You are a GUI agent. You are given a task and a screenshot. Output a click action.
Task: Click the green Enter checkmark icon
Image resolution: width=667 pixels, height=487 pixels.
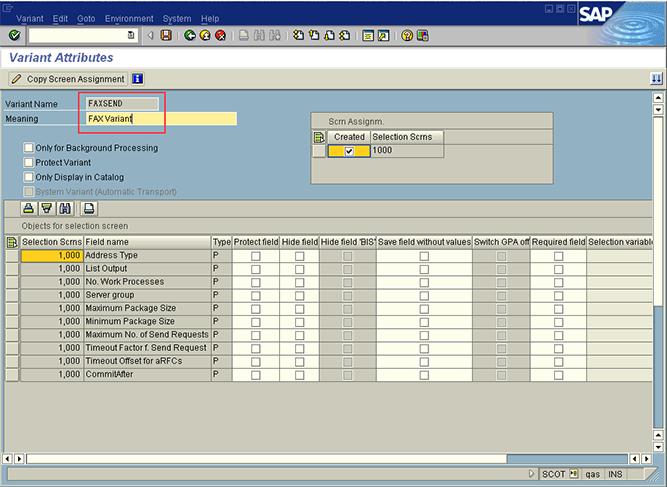click(14, 35)
